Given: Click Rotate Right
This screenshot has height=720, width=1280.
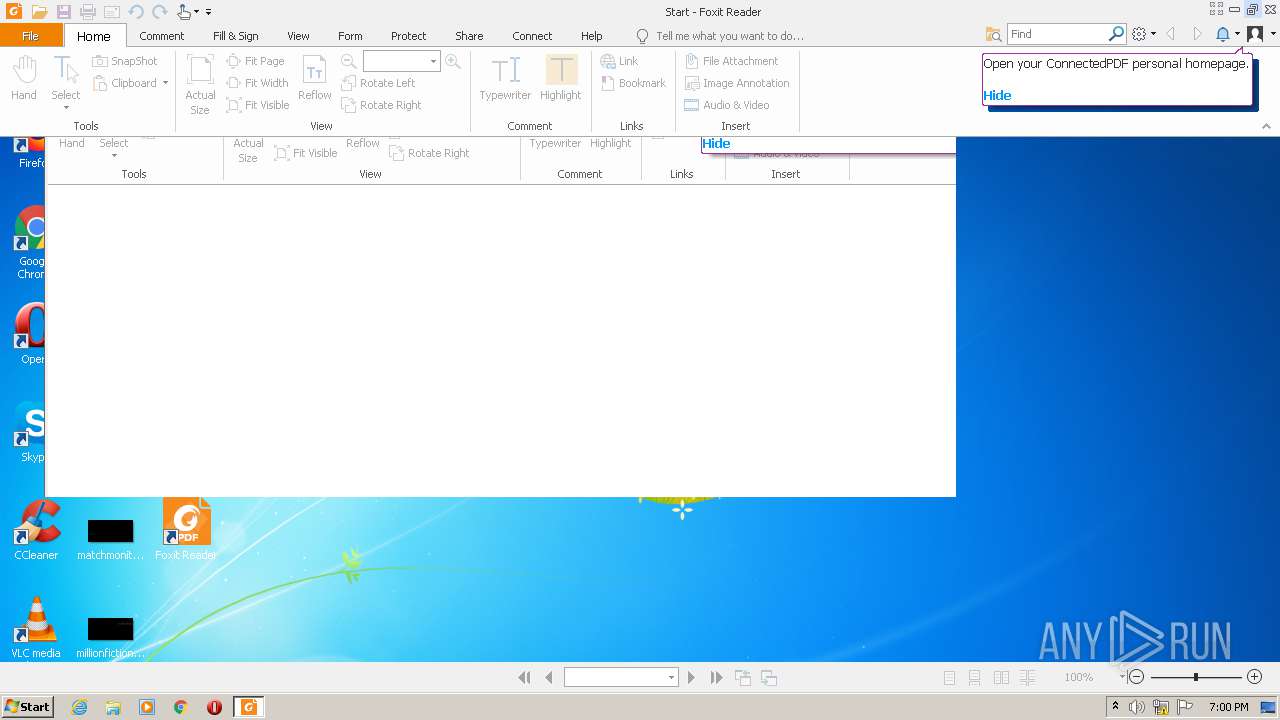Looking at the screenshot, I should click(x=381, y=105).
